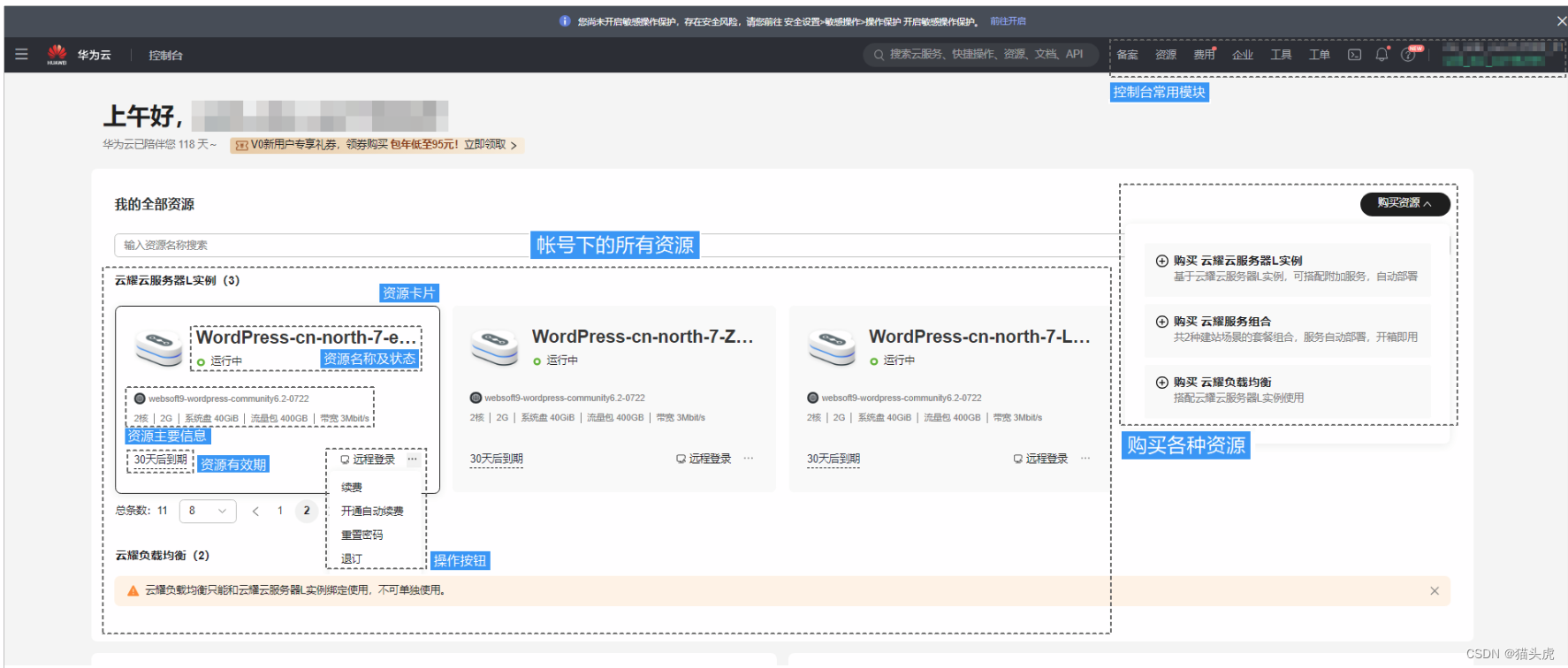Select 开通自动续费 from the actions menu
This screenshot has width=1568, height=668.
(x=372, y=512)
